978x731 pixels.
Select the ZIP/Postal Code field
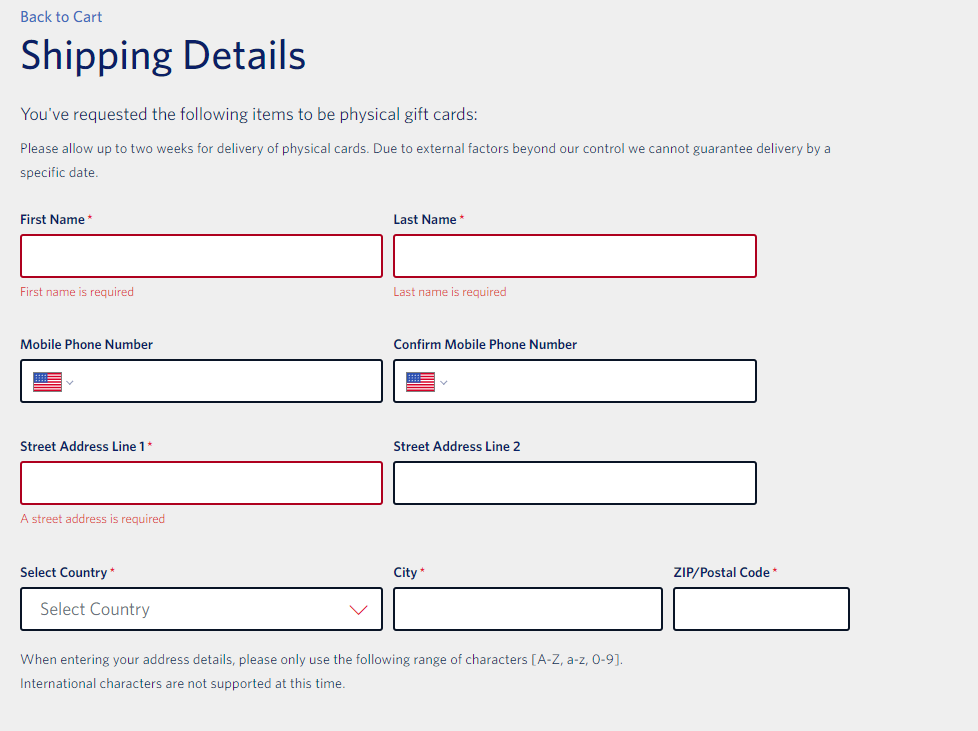(761, 609)
